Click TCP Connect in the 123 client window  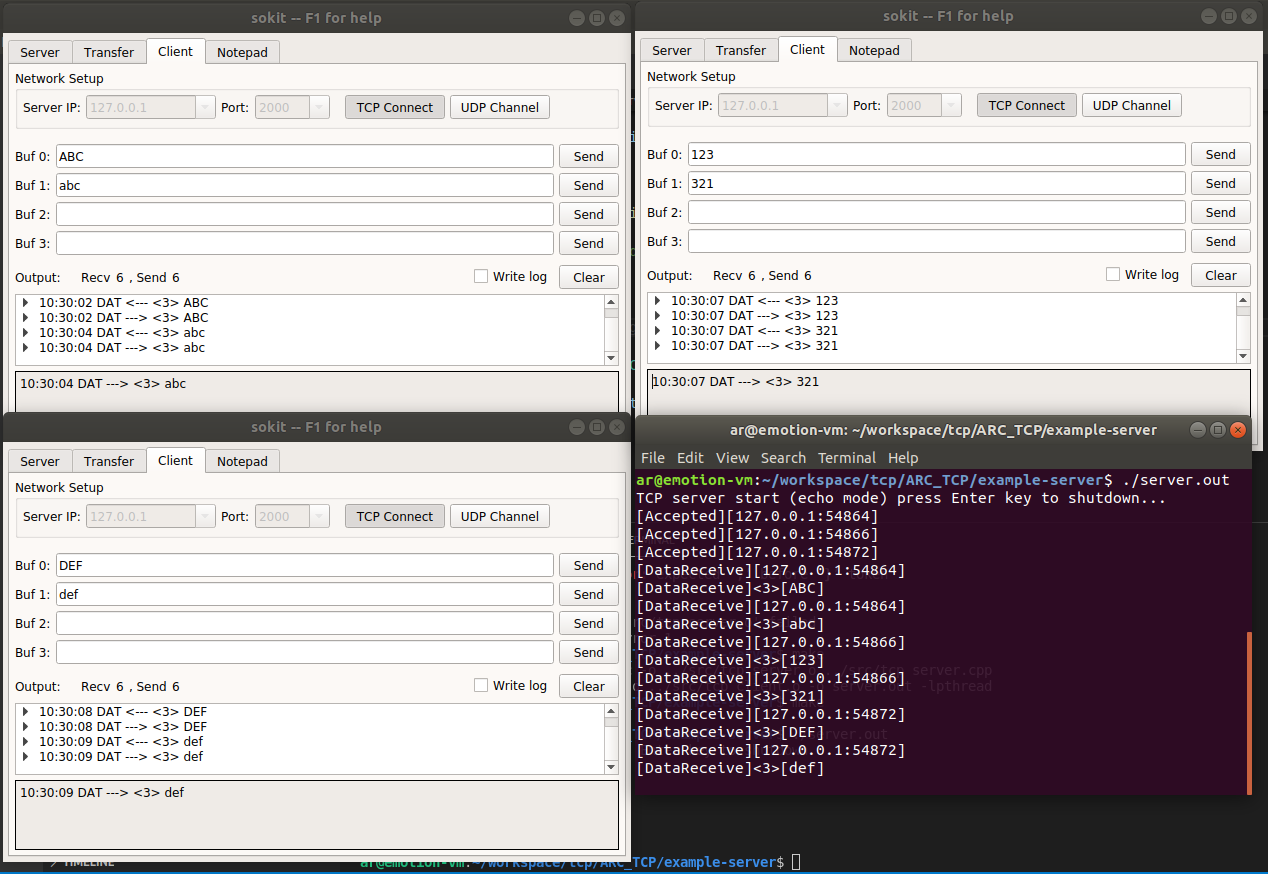click(1027, 105)
